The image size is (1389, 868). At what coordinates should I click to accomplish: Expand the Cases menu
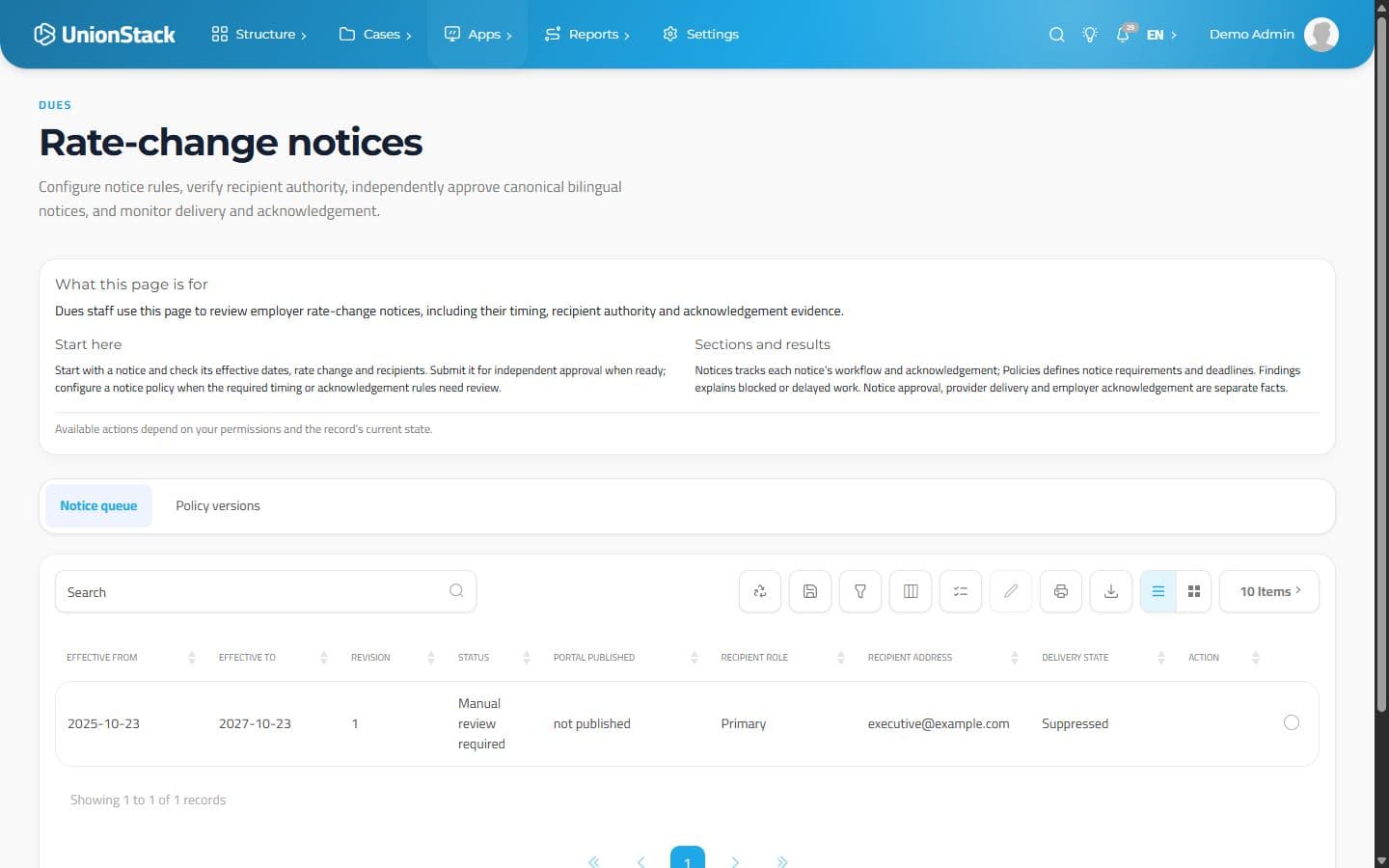pyautogui.click(x=375, y=34)
